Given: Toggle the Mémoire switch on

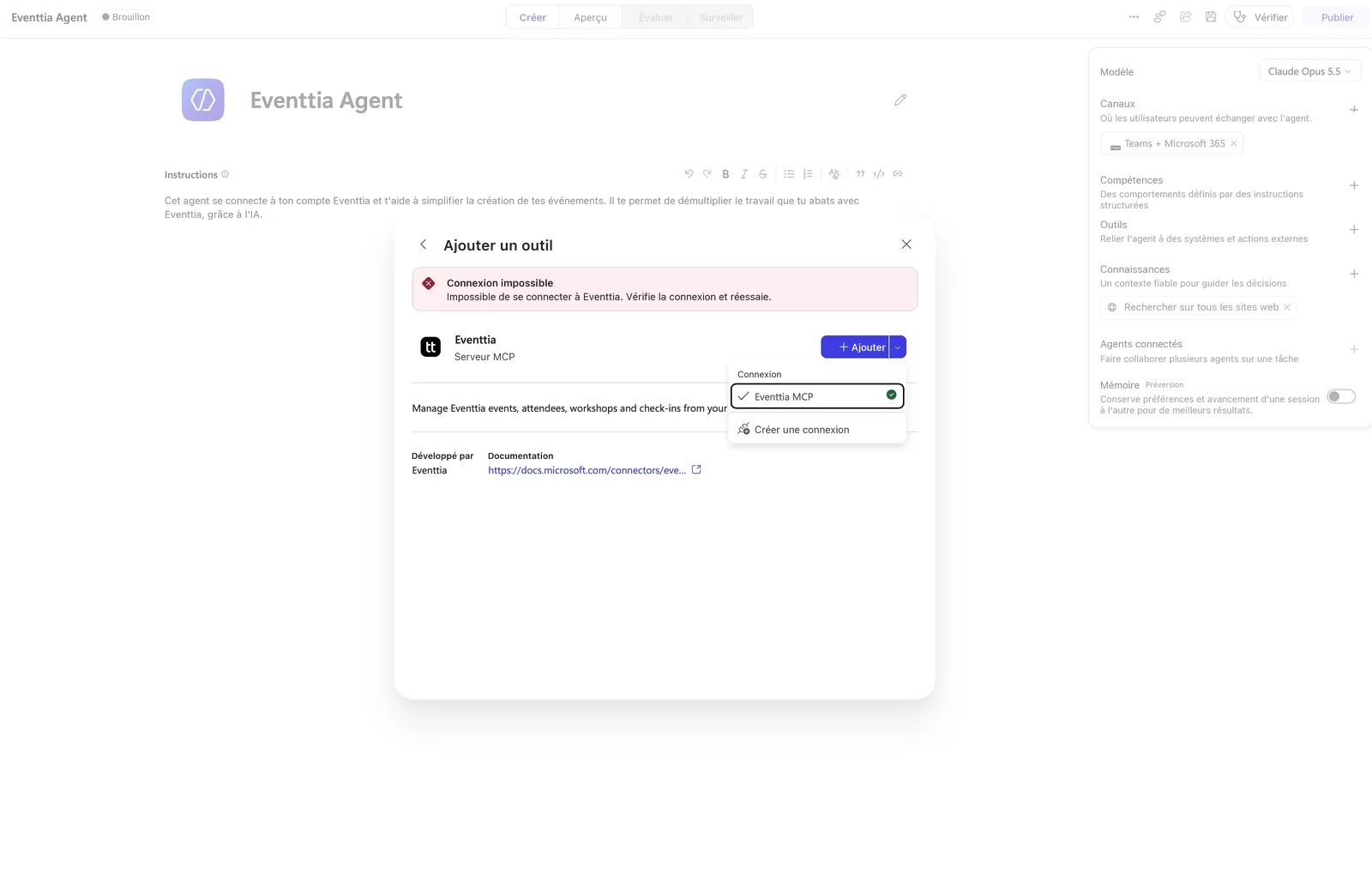Looking at the screenshot, I should pyautogui.click(x=1341, y=396).
